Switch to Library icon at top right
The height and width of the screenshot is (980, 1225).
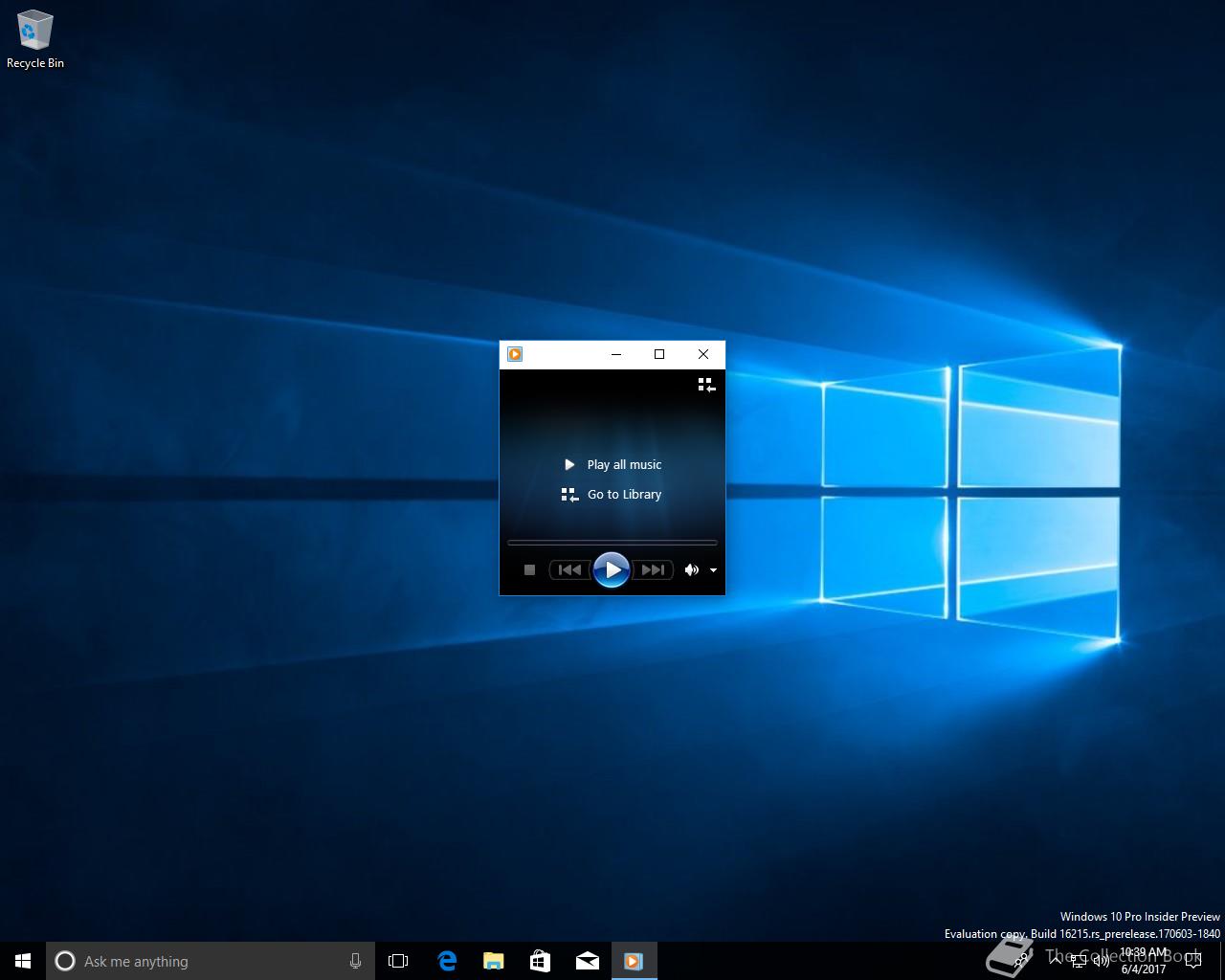pos(706,385)
